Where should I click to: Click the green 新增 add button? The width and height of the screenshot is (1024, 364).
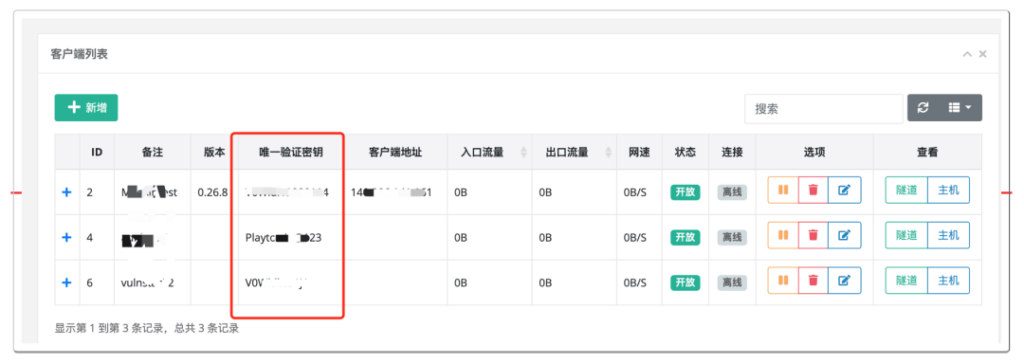86,108
